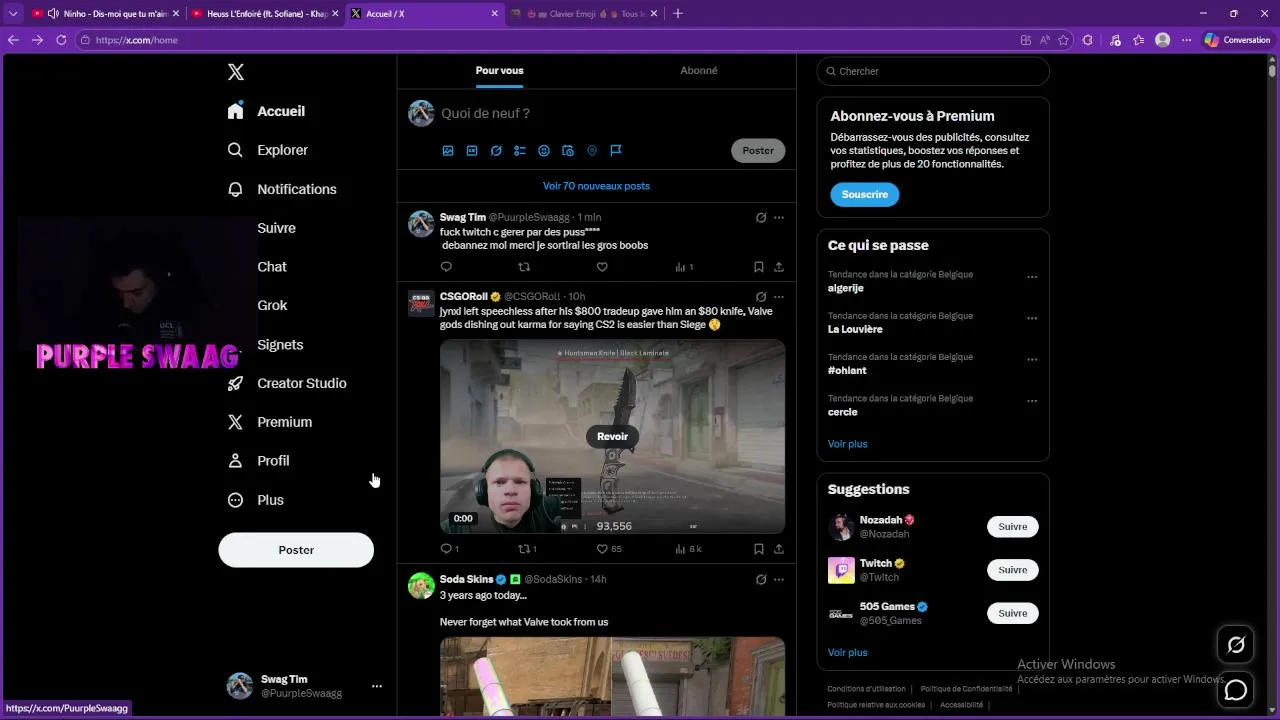Replay the CSGORoll video with Revoir
Image resolution: width=1280 pixels, height=720 pixels.
[612, 436]
